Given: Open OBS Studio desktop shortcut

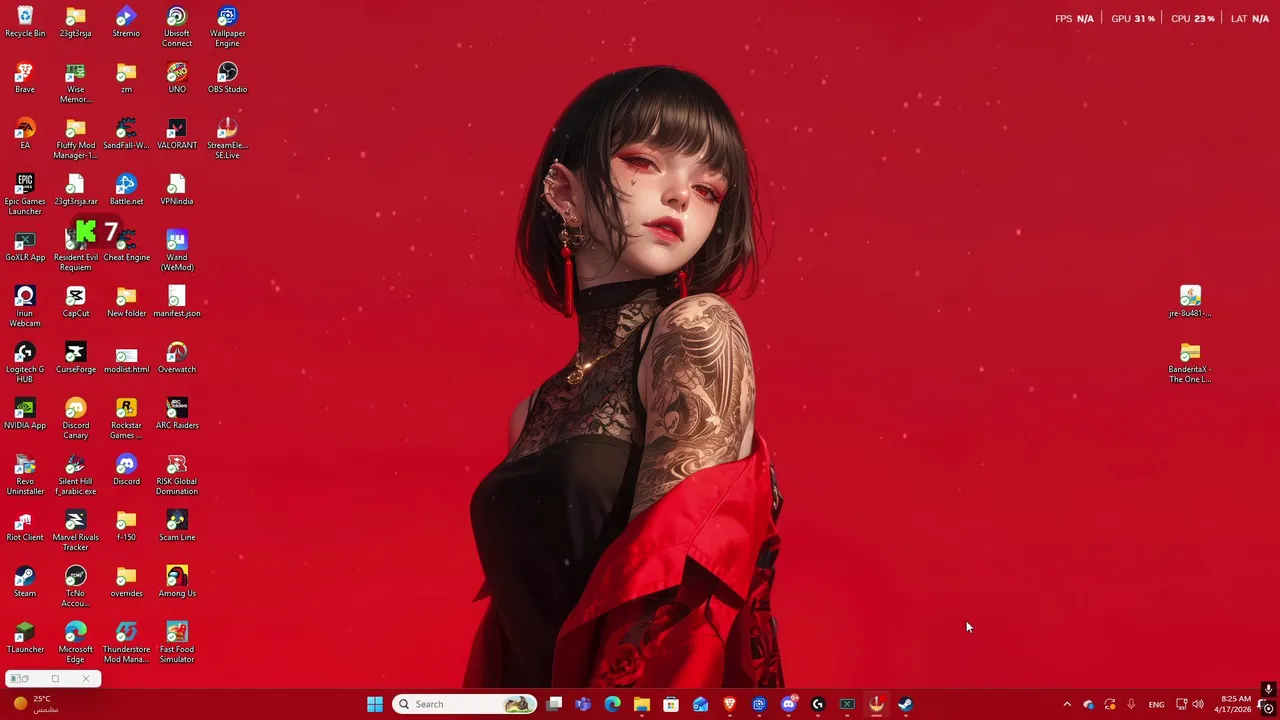Looking at the screenshot, I should pyautogui.click(x=227, y=78).
